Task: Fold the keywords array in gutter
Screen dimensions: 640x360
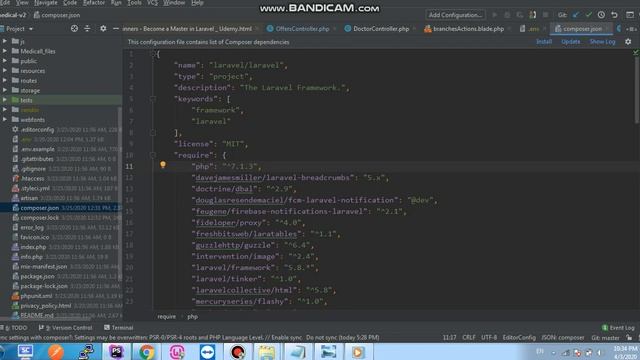Action: [153, 99]
